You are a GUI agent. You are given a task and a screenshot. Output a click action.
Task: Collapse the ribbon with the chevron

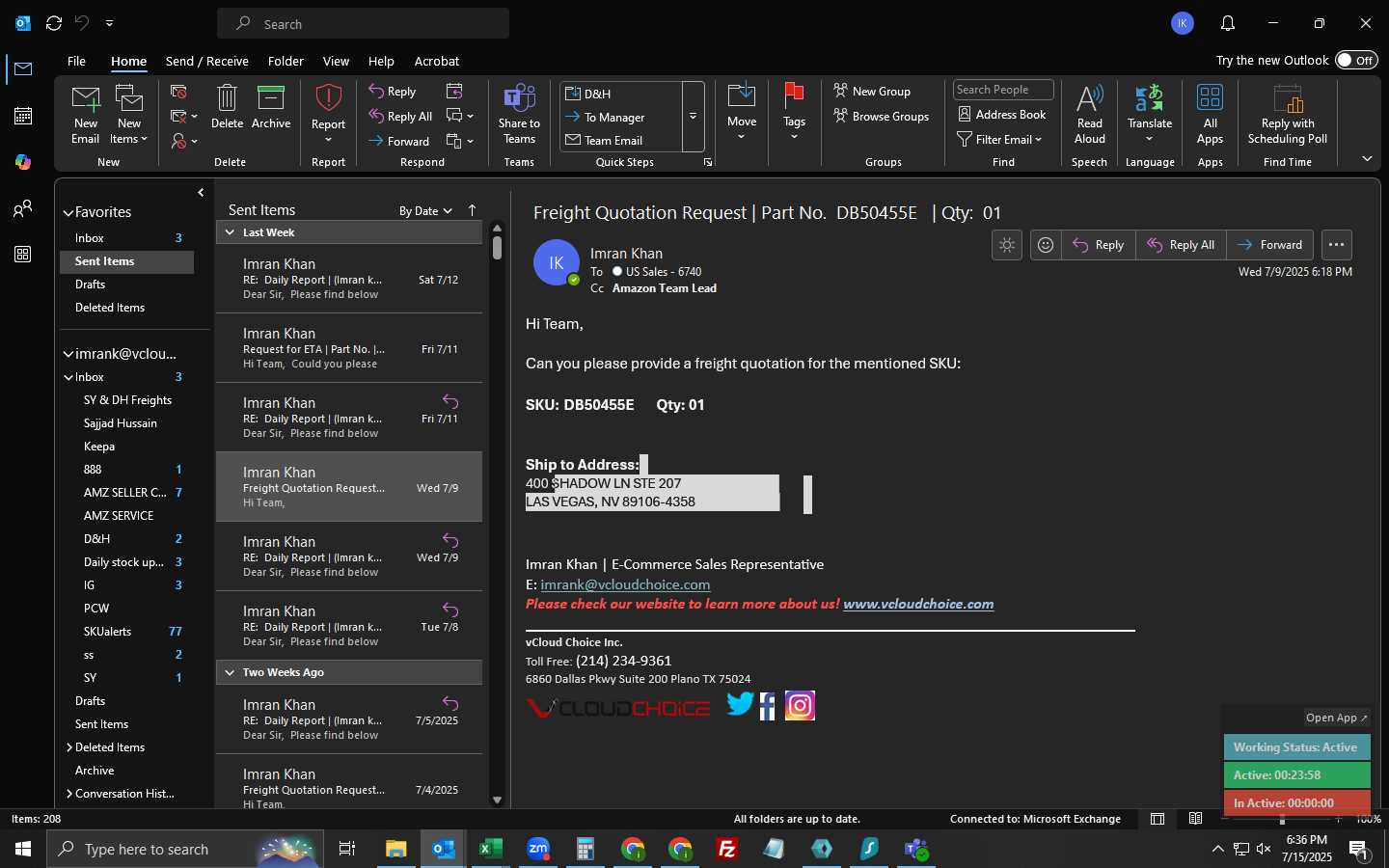pyautogui.click(x=1367, y=158)
